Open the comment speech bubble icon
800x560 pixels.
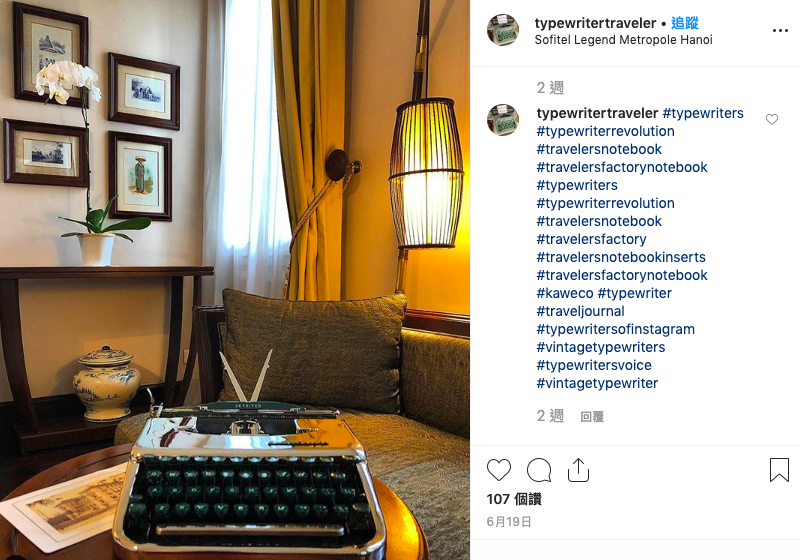pyautogui.click(x=539, y=470)
